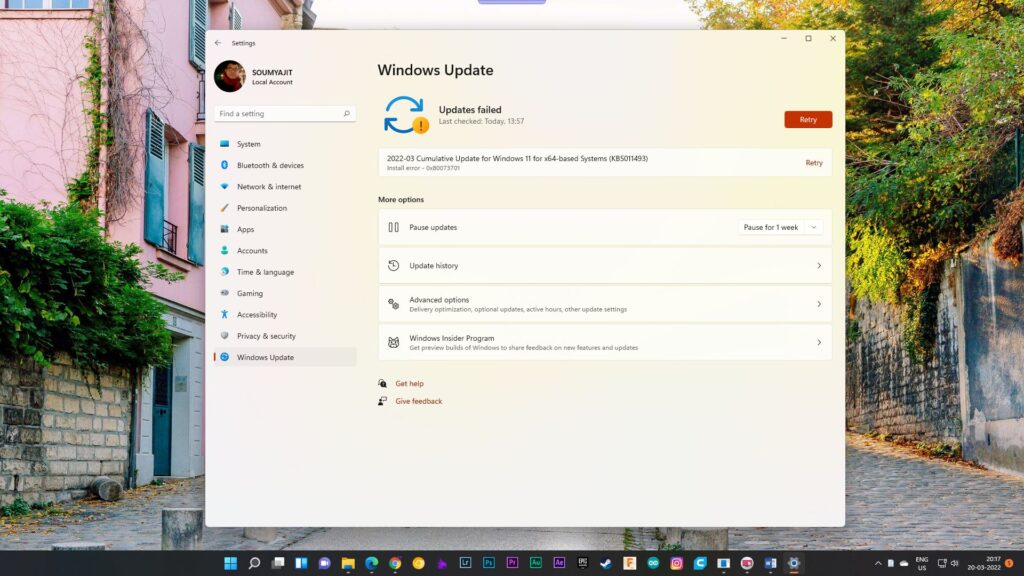Launch Microsoft Edge from the taskbar
The image size is (1024, 576).
coord(372,563)
